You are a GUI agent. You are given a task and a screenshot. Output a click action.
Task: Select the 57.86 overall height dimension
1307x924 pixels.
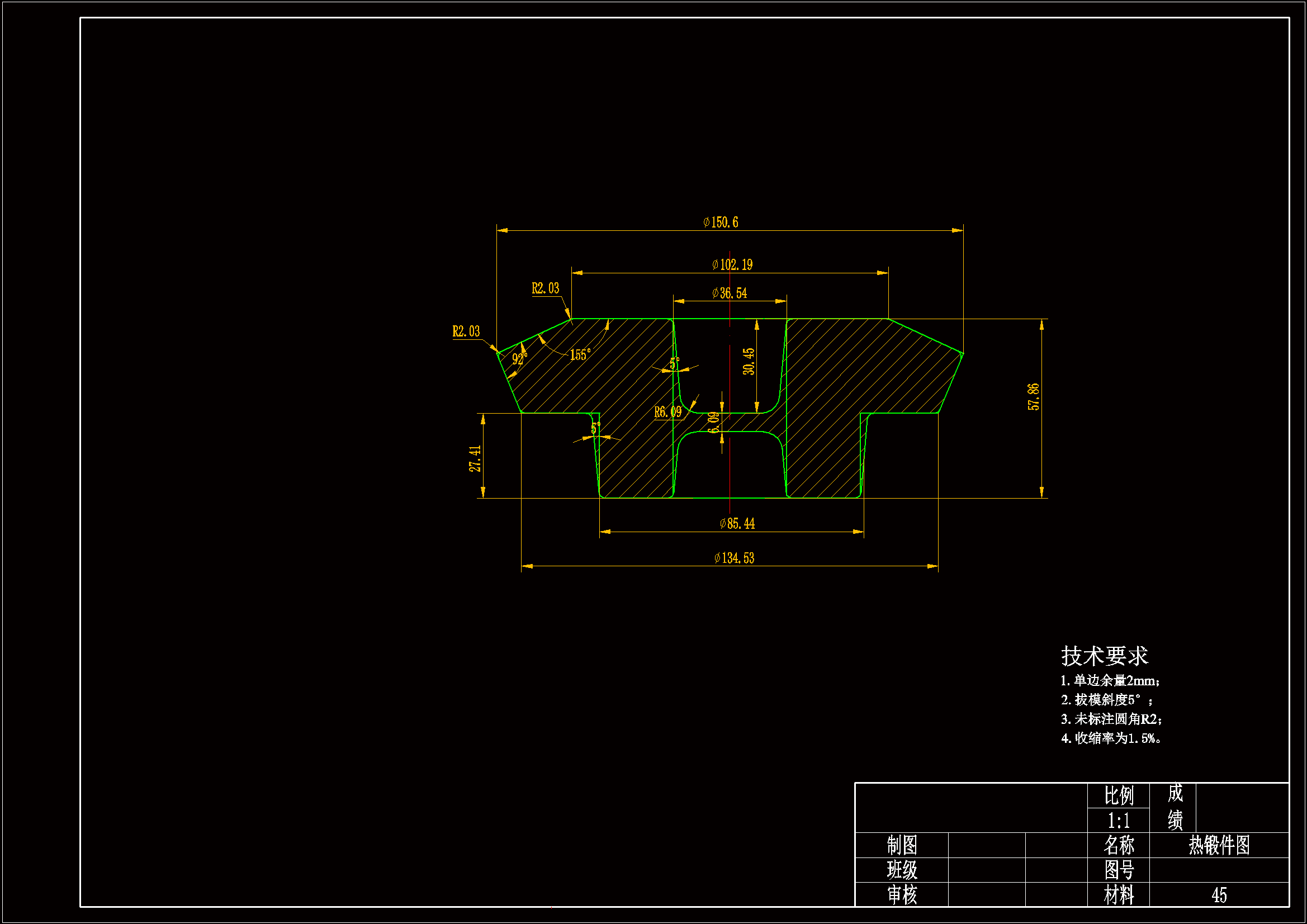click(1033, 397)
